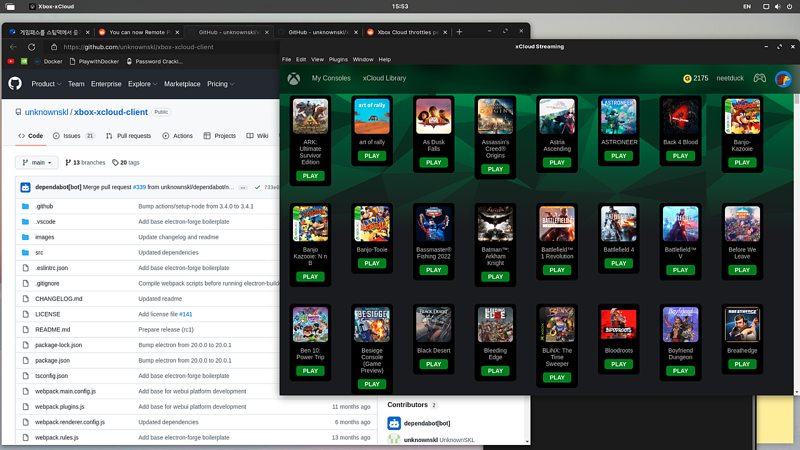Click the address bar lock icon
The height and width of the screenshot is (450, 800).
(x=54, y=47)
